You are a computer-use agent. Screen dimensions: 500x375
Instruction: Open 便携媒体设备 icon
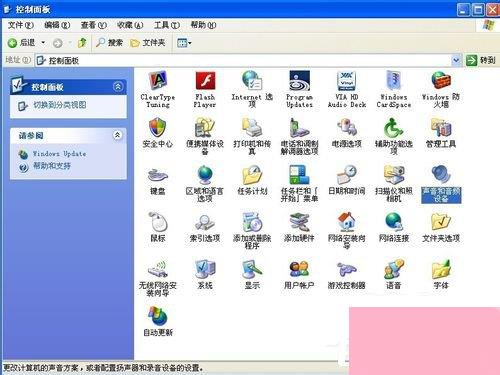pos(205,128)
